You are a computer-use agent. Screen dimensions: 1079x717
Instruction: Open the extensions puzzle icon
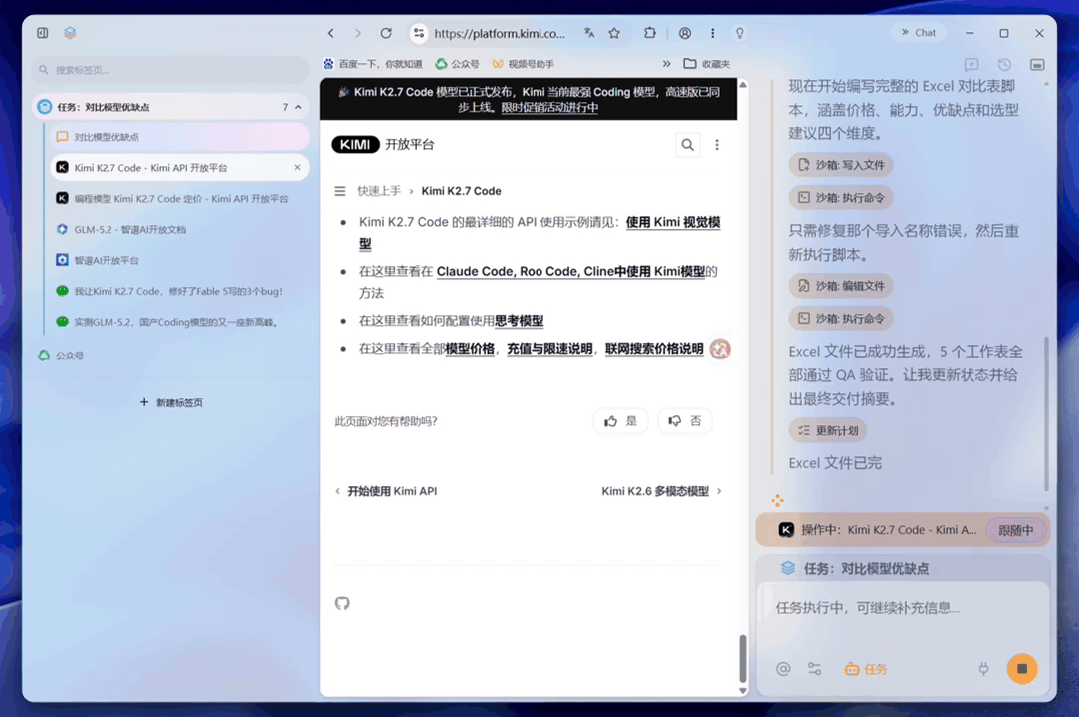coord(650,33)
